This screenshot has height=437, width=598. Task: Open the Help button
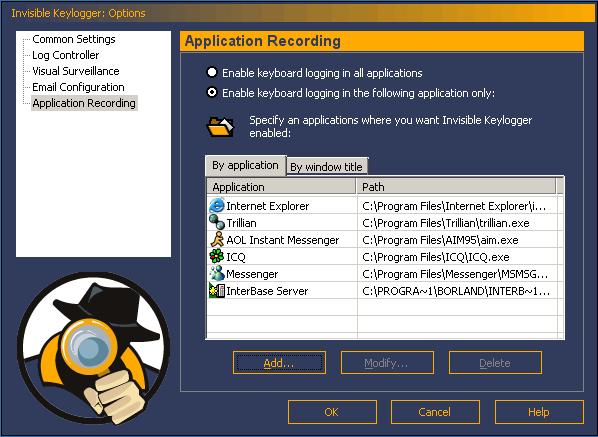click(x=539, y=412)
